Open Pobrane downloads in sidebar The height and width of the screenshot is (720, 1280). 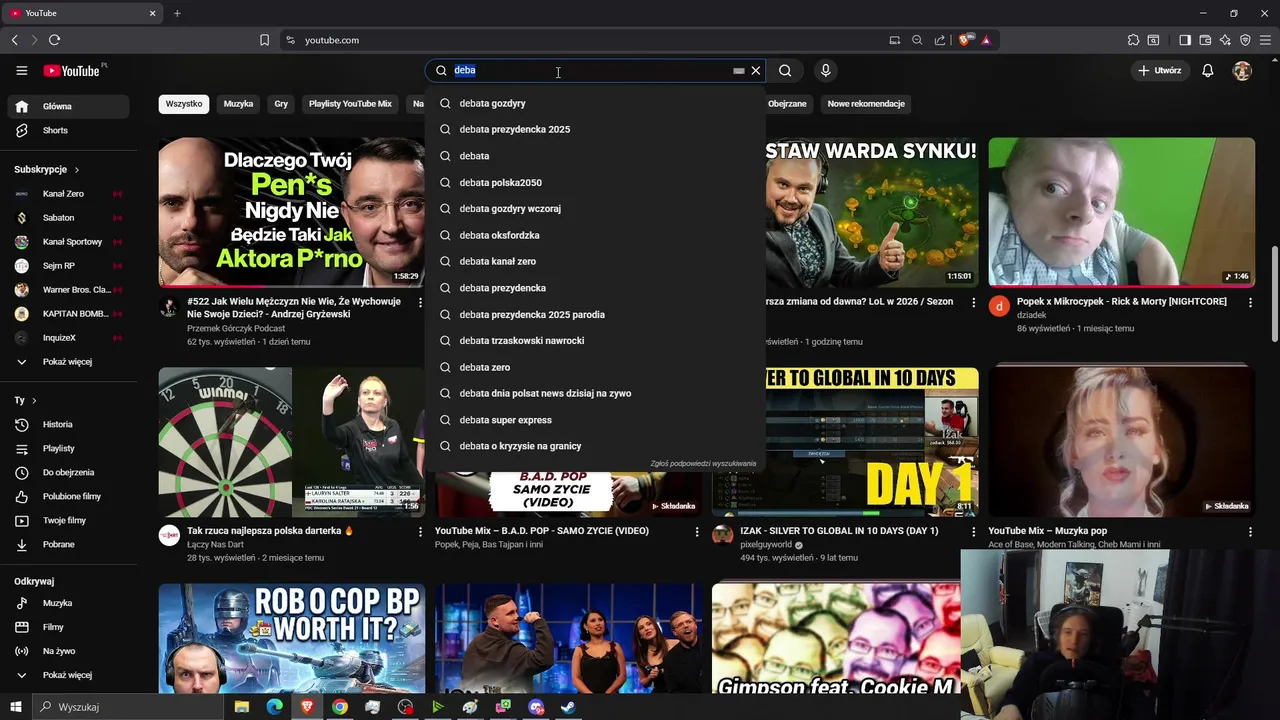(x=68, y=544)
